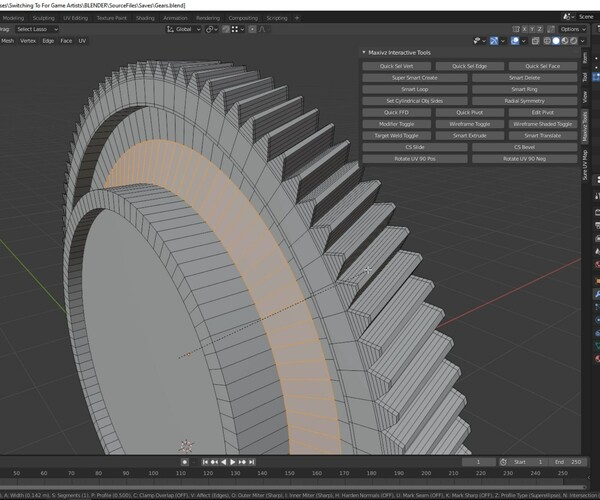600x500 pixels.
Task: Toggle proportional editing
Action: click(252, 29)
